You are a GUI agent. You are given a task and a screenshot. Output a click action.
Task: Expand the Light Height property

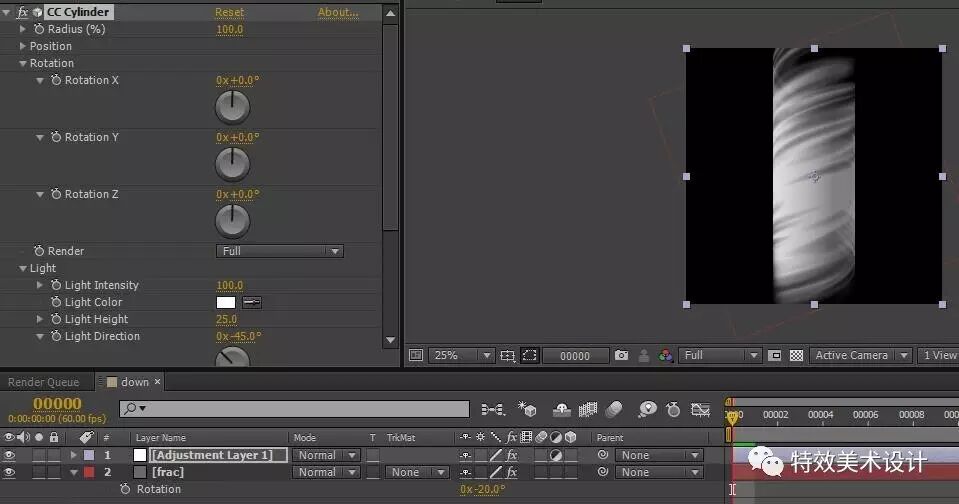(x=40, y=319)
